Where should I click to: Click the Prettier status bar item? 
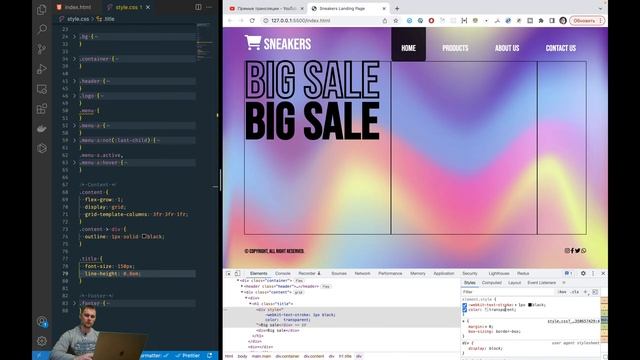point(188,356)
